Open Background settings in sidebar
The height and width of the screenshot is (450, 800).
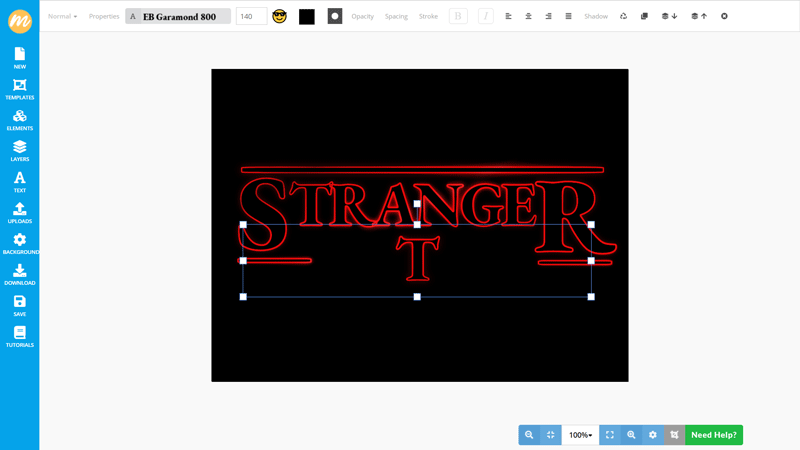click(x=19, y=243)
